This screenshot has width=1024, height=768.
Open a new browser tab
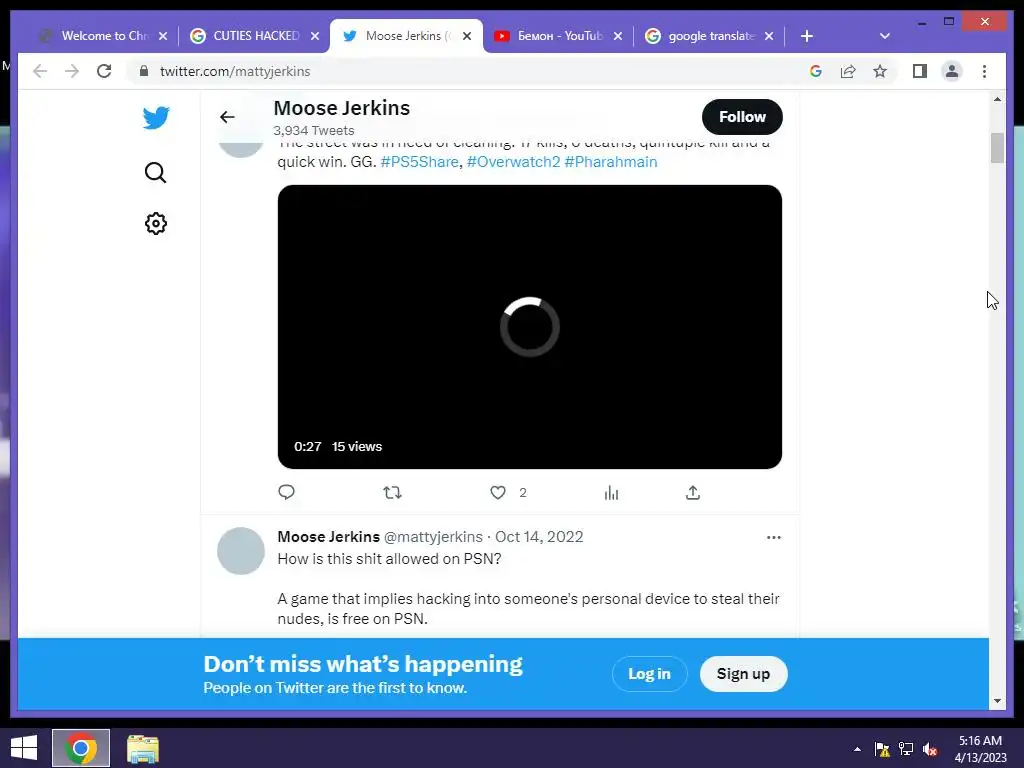[x=807, y=36]
